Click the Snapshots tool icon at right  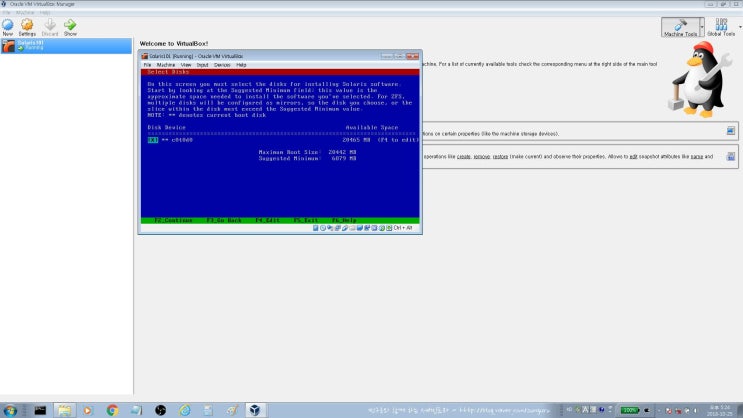pos(731,156)
